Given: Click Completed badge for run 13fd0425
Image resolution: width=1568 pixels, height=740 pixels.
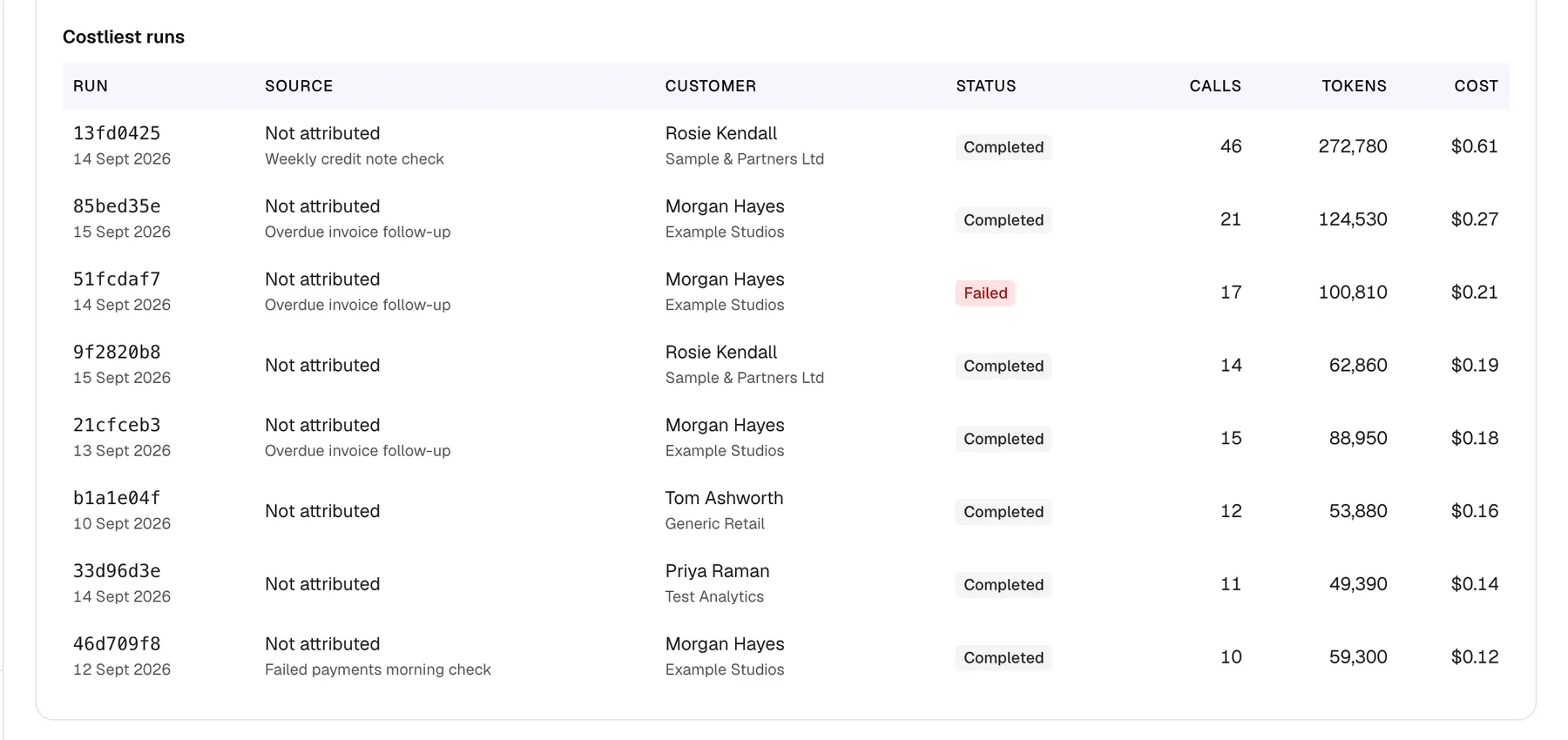Looking at the screenshot, I should coord(1004,147).
